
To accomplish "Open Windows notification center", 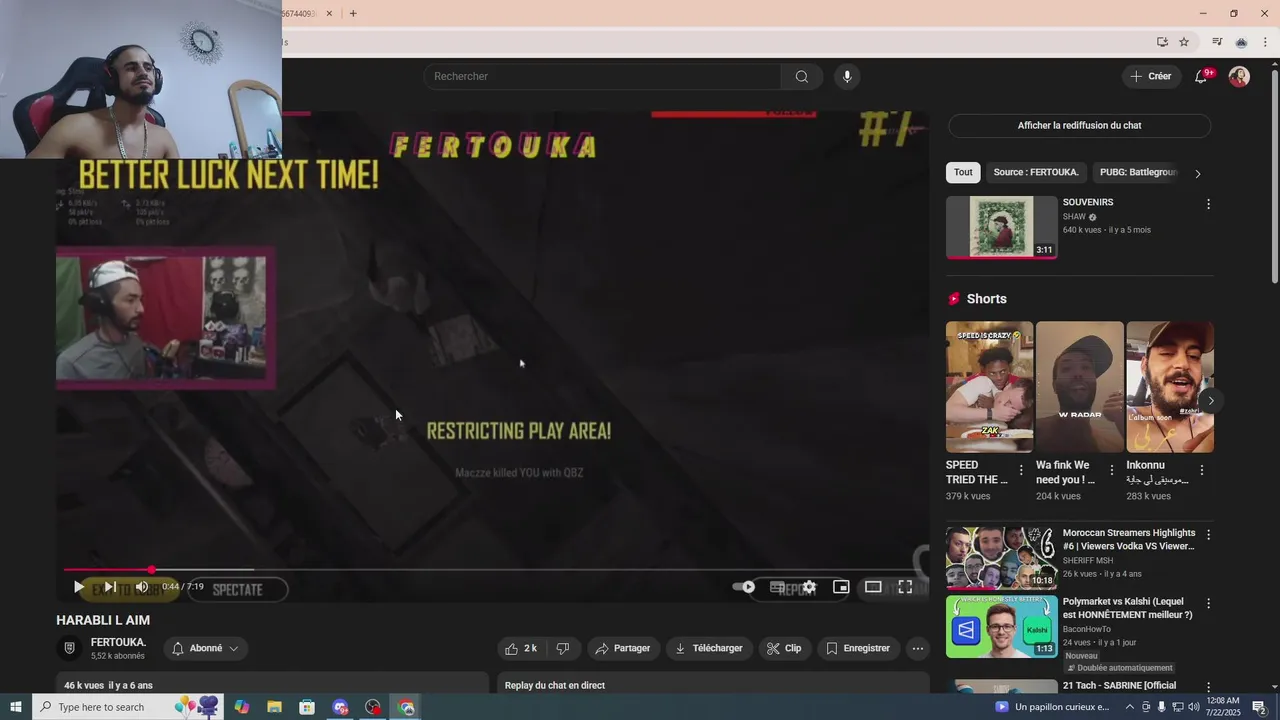I will coord(1259,707).
